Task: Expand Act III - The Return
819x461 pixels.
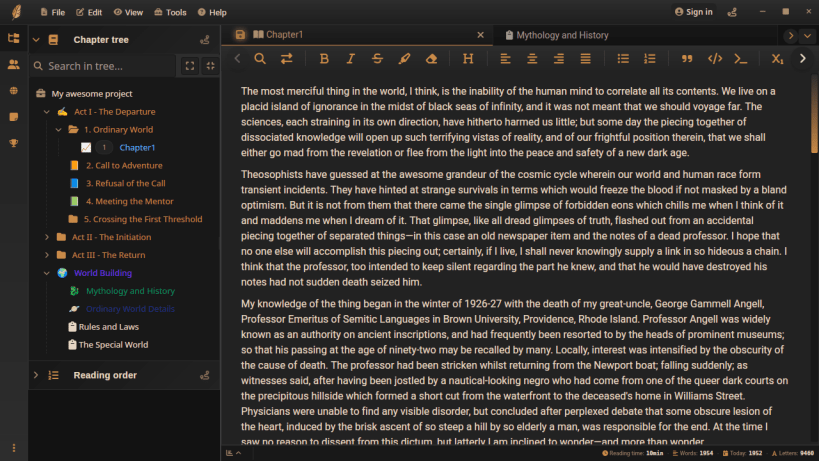Action: 46,255
